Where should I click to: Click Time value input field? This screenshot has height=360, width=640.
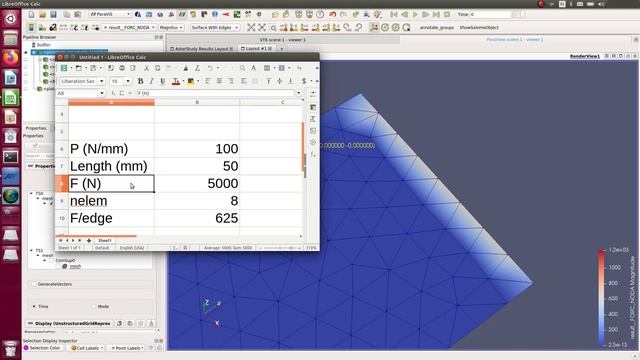(x=491, y=14)
